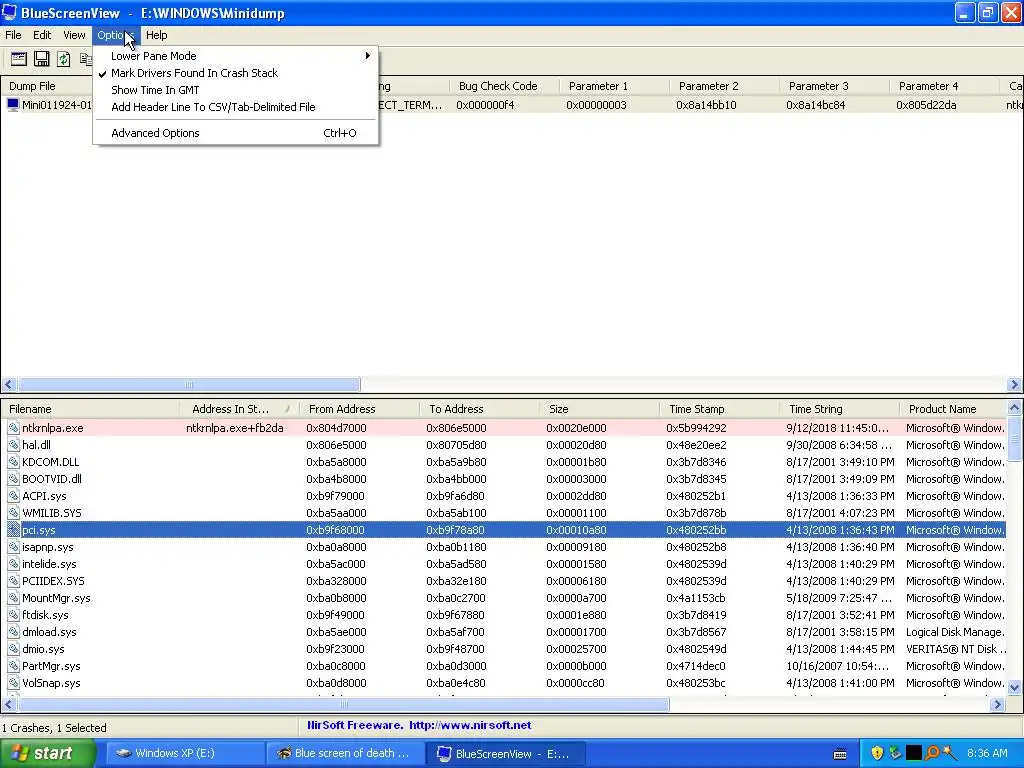Click the KDCOM.DLL row file icon
The width and height of the screenshot is (1024, 768).
(13, 462)
